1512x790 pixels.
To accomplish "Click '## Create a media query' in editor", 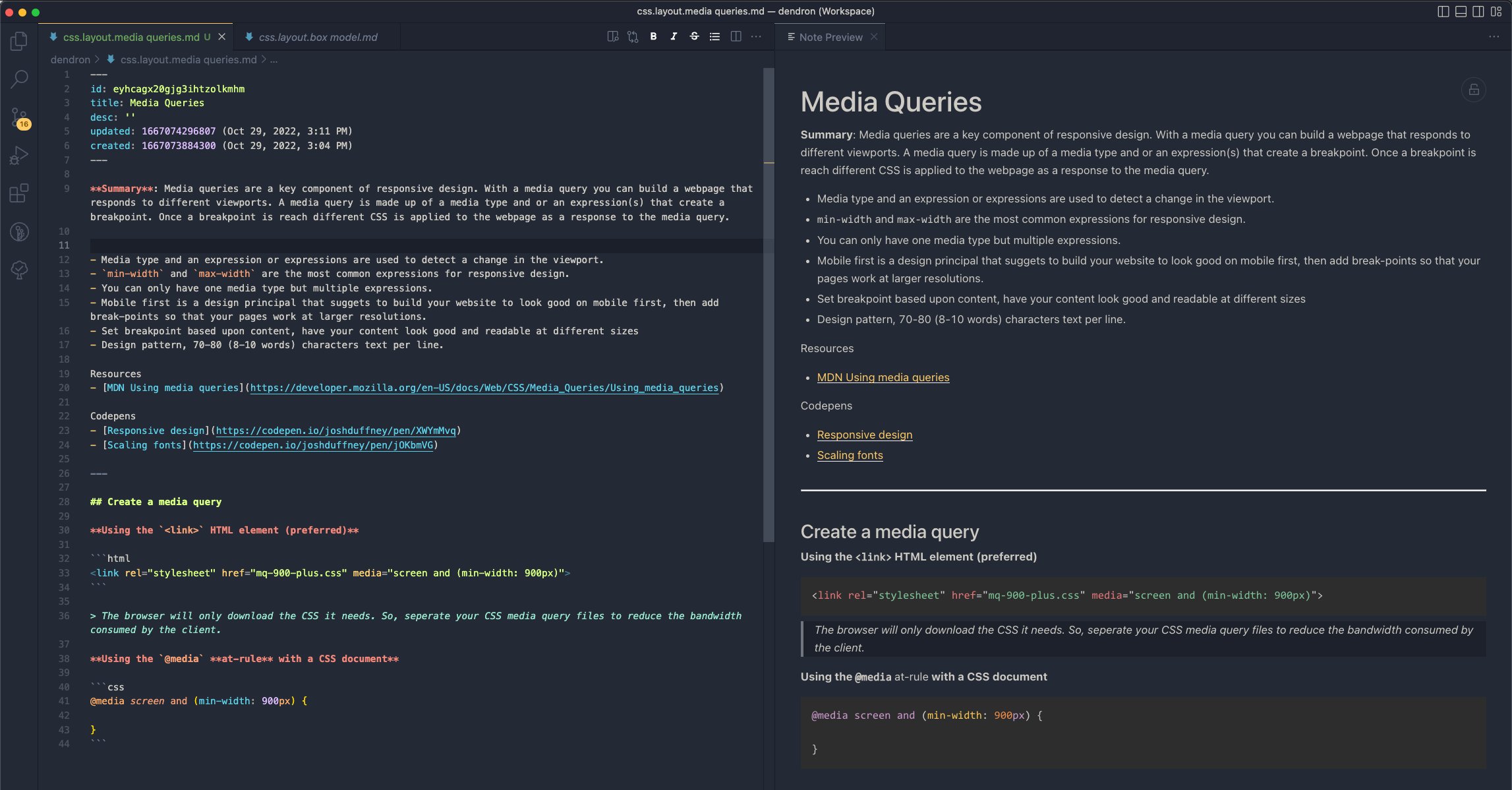I will pyautogui.click(x=156, y=502).
